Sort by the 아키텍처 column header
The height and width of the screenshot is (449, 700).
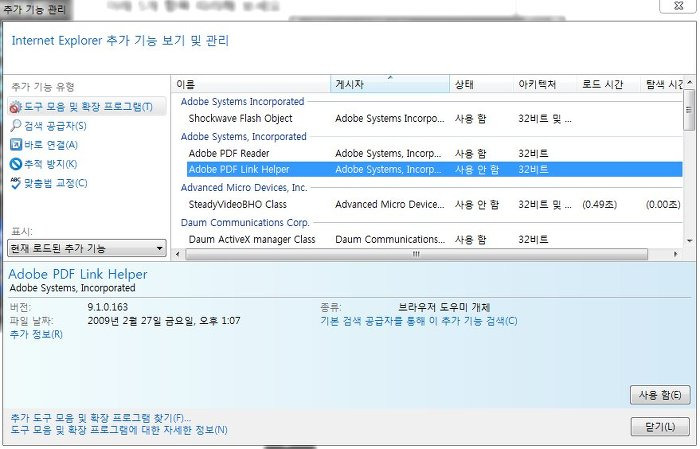click(545, 84)
